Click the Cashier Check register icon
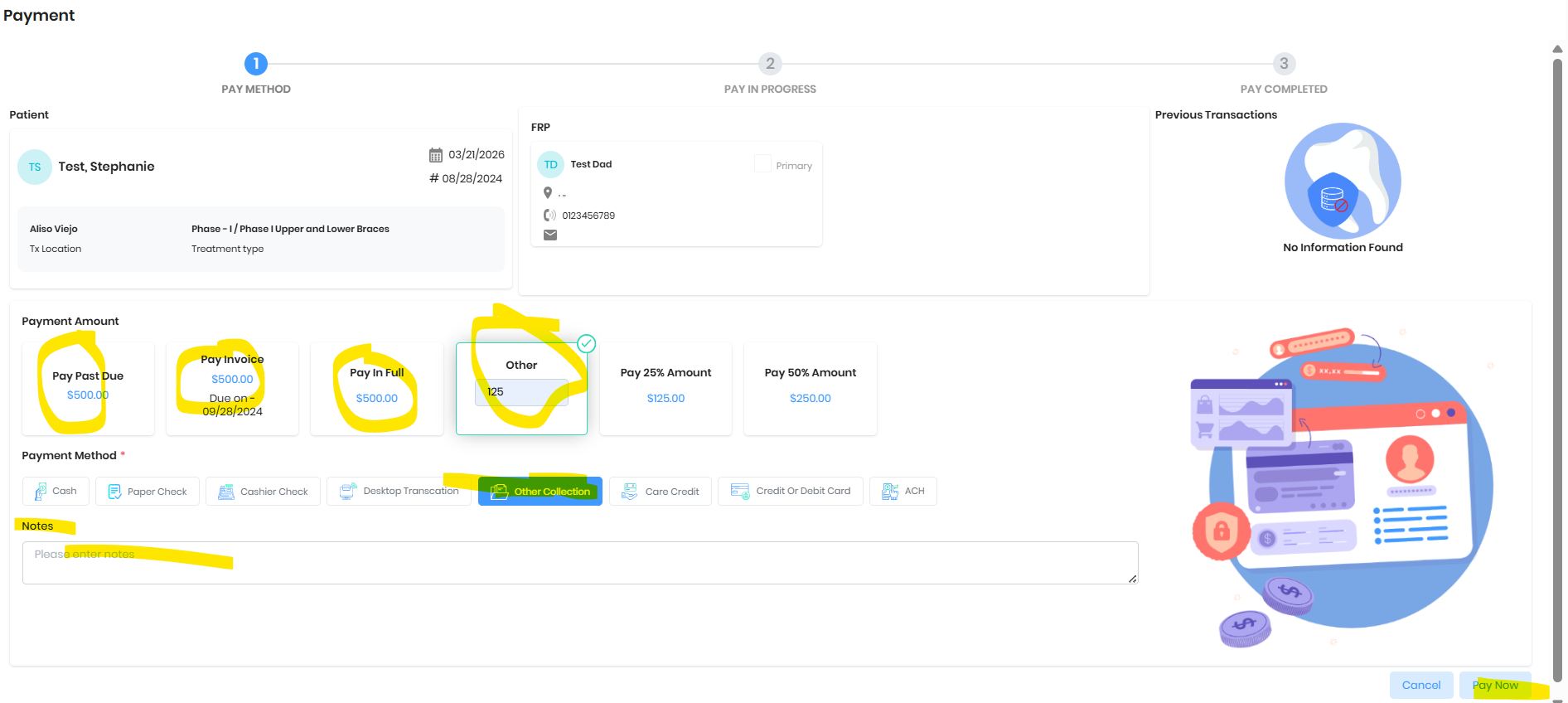This screenshot has width=1568, height=703. click(226, 492)
